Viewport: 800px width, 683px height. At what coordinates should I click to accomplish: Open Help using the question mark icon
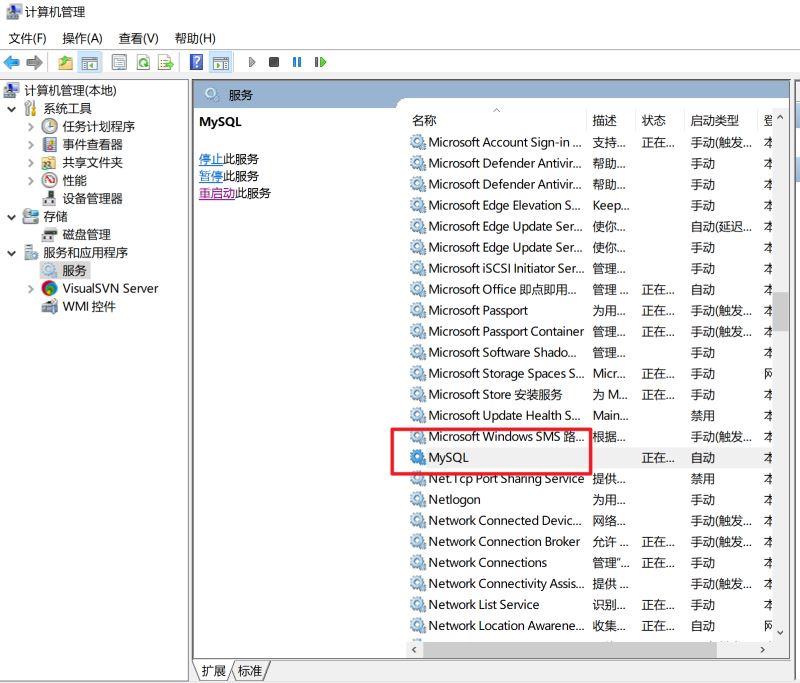click(x=196, y=62)
